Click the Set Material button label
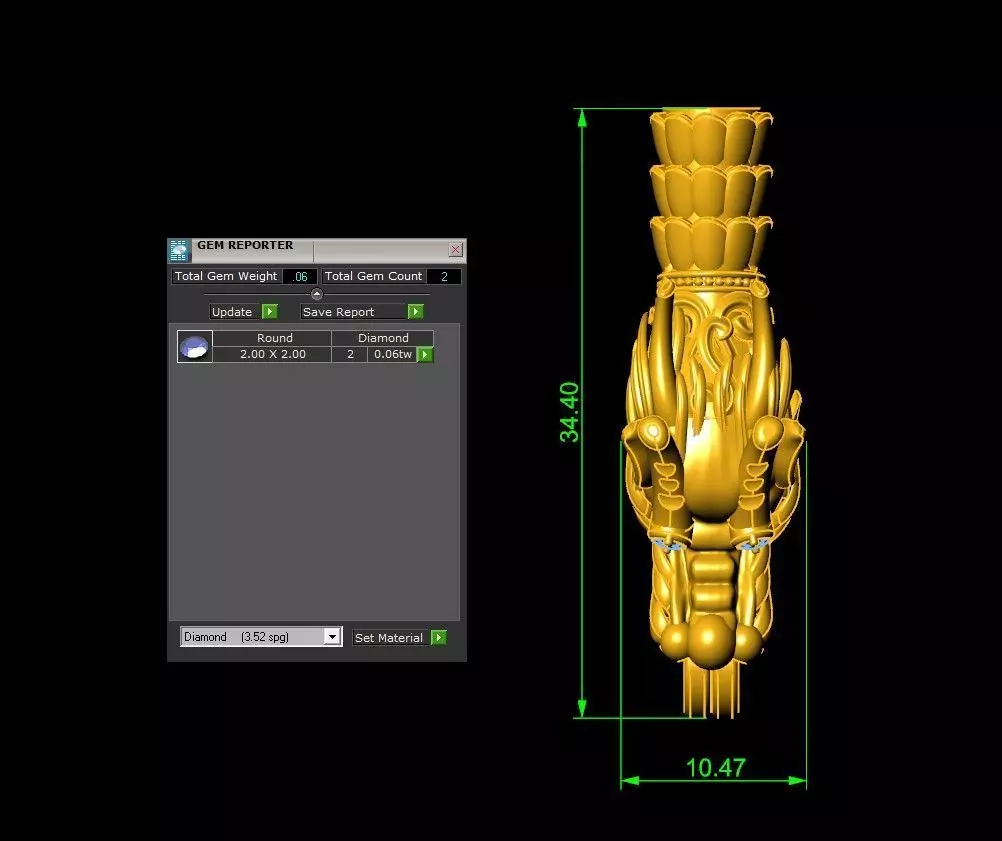 (389, 638)
